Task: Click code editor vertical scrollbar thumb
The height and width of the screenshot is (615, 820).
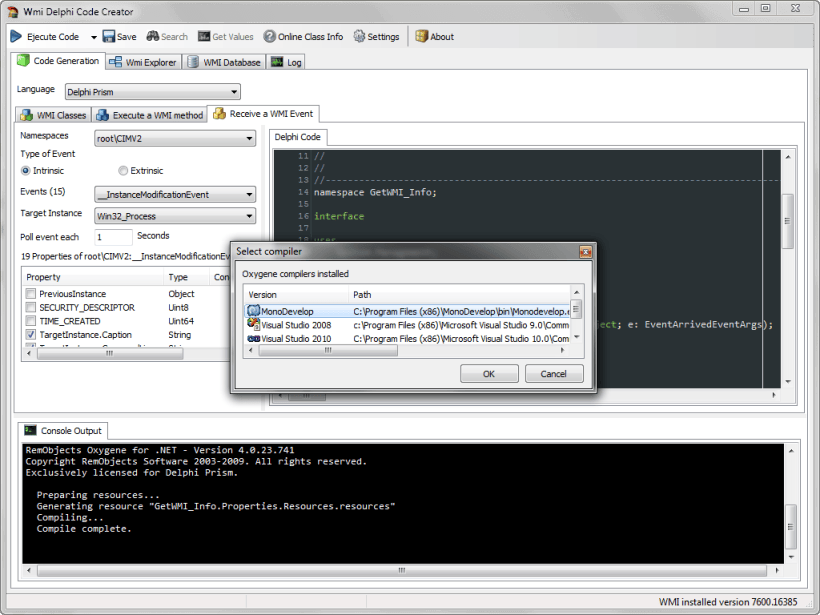Action: 788,221
